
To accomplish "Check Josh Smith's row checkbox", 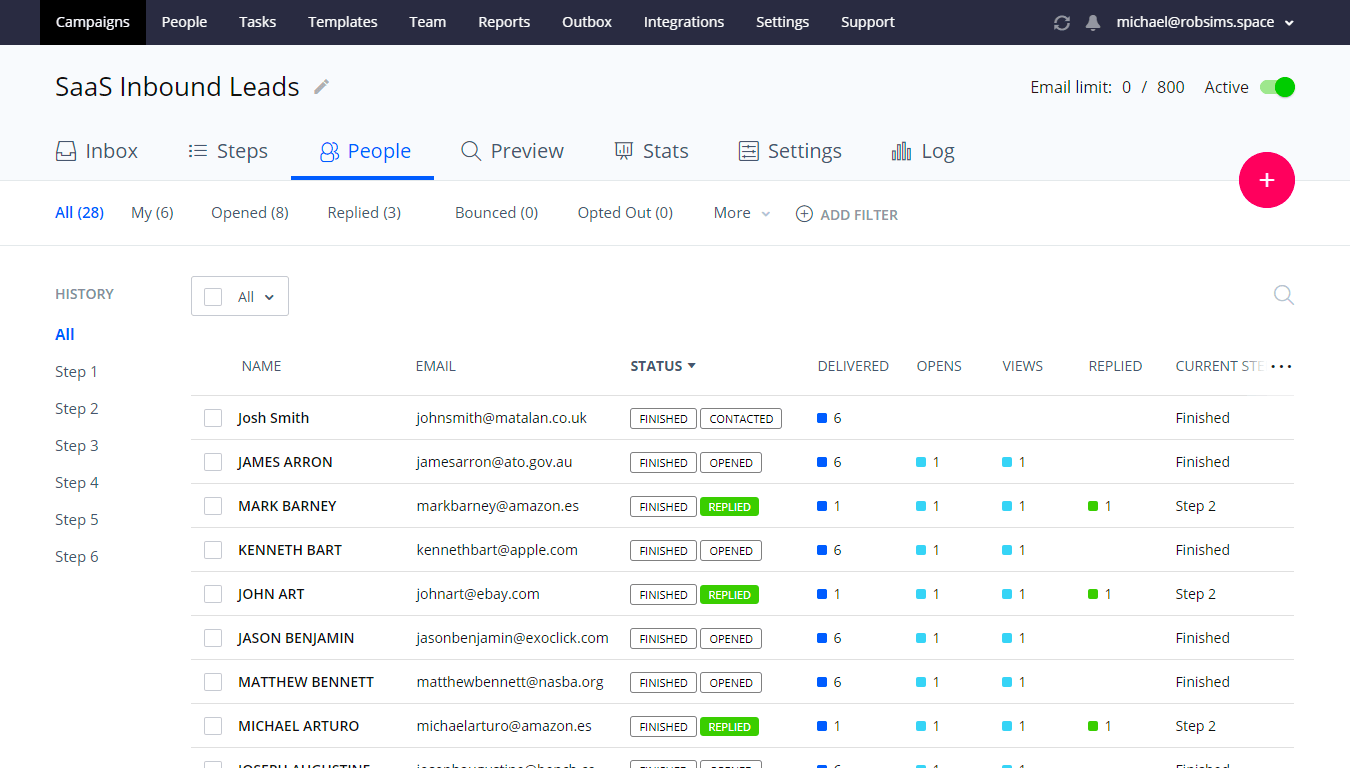I will coord(213,418).
